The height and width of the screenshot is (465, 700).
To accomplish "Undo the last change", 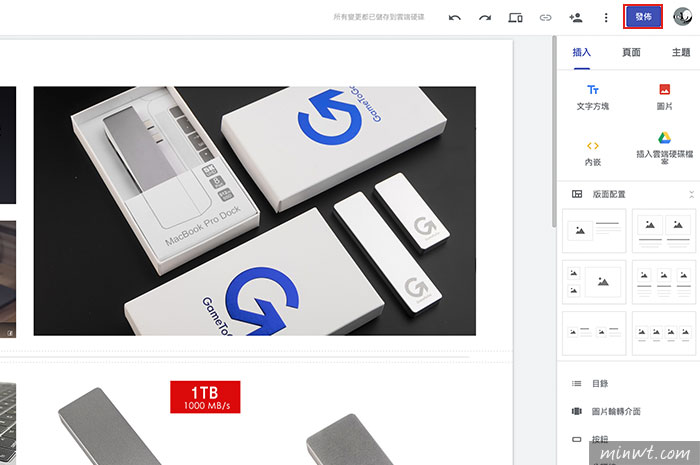I will [454, 18].
